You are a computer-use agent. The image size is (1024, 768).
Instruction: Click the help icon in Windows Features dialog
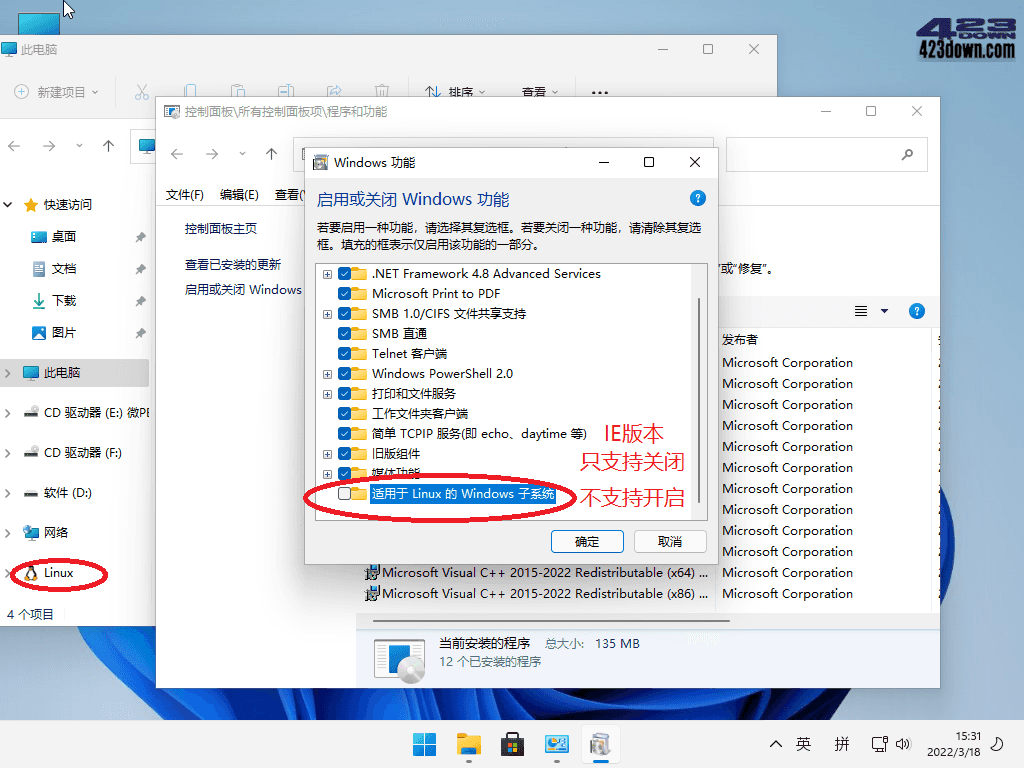(x=697, y=199)
